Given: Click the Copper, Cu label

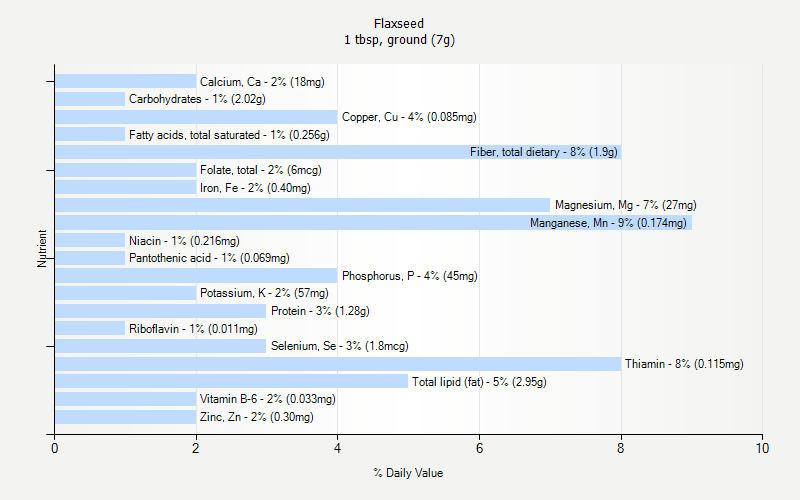Looking at the screenshot, I should coord(409,117).
